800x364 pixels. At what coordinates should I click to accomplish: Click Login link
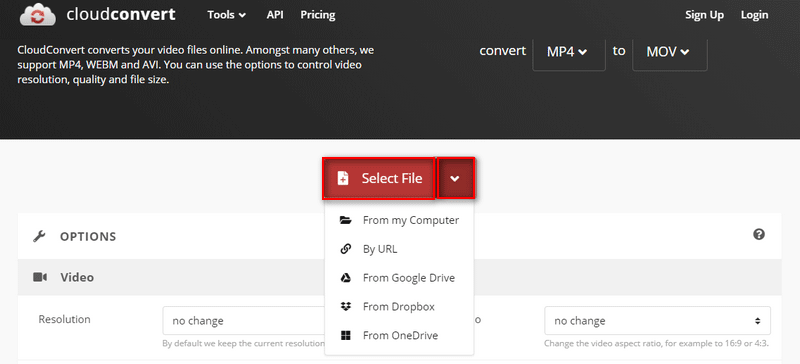pos(754,15)
